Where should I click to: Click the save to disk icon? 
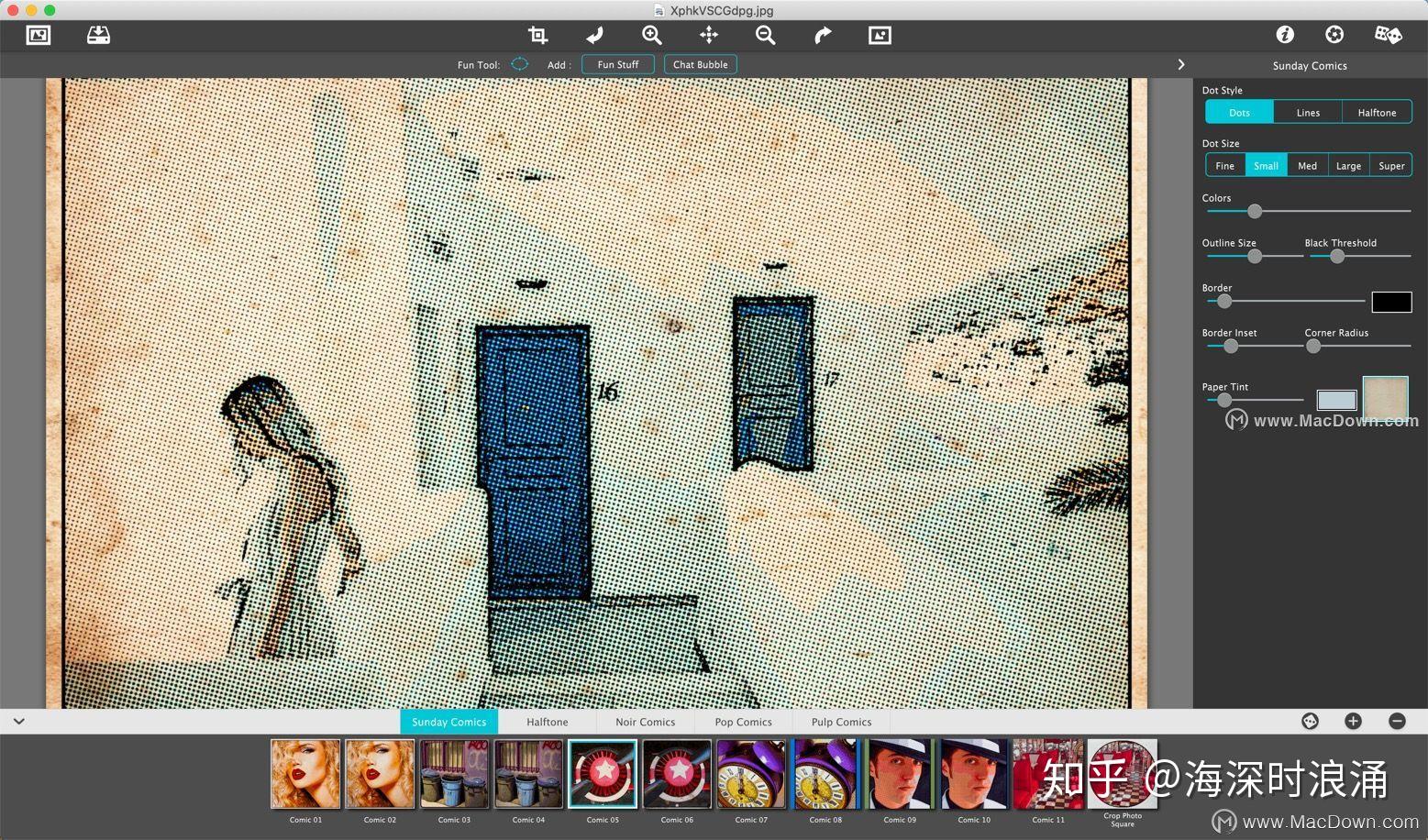coord(98,35)
